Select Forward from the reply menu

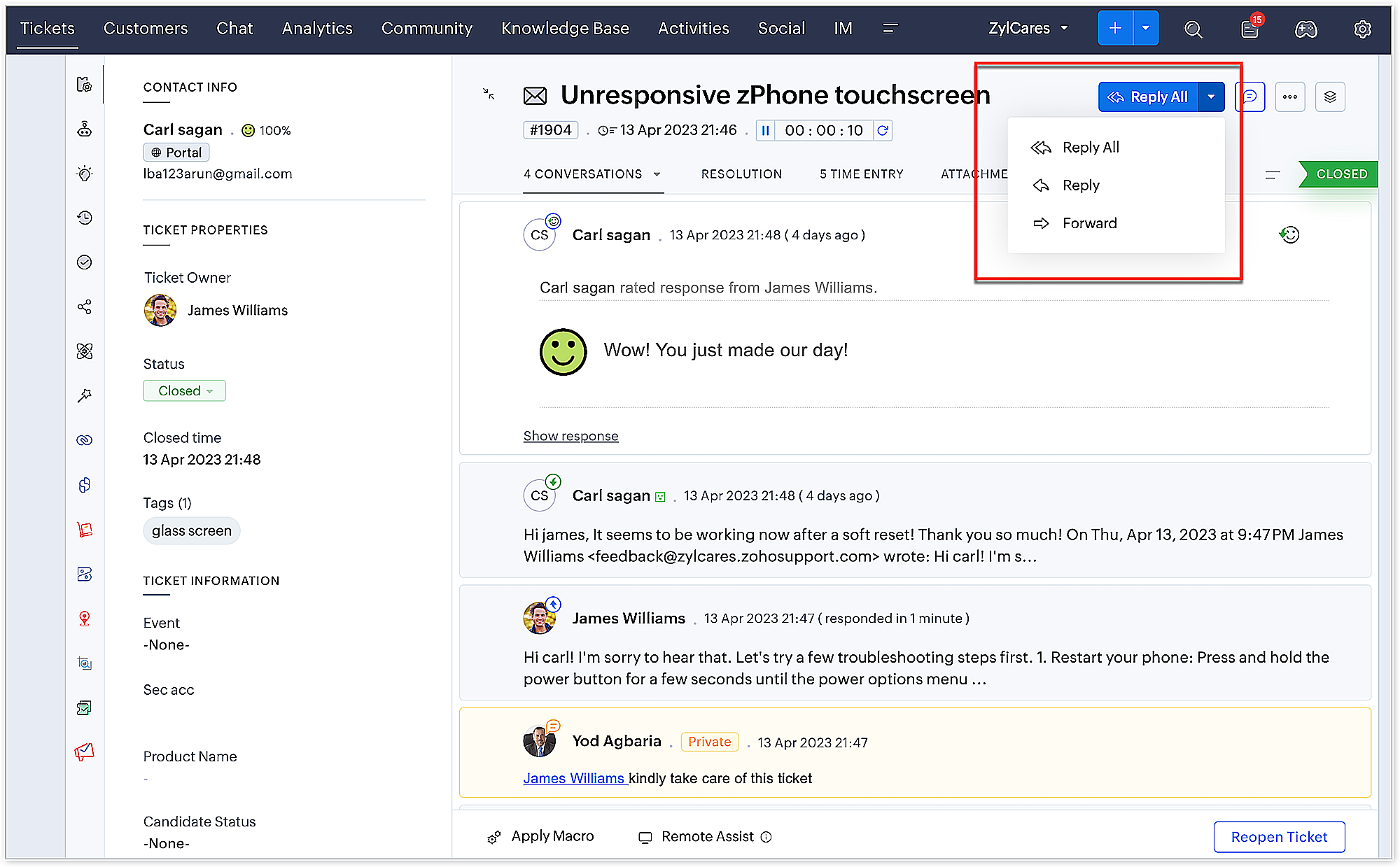(1089, 223)
